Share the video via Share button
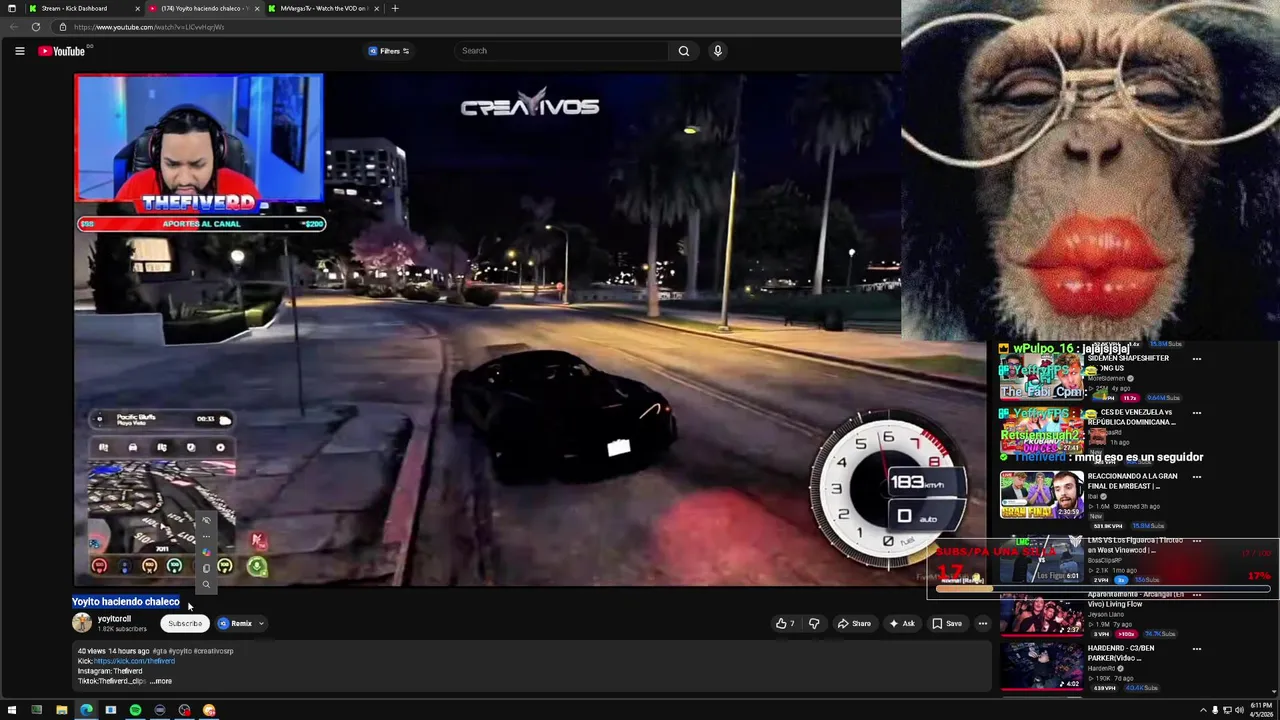Image resolution: width=1280 pixels, height=720 pixels. [x=854, y=624]
